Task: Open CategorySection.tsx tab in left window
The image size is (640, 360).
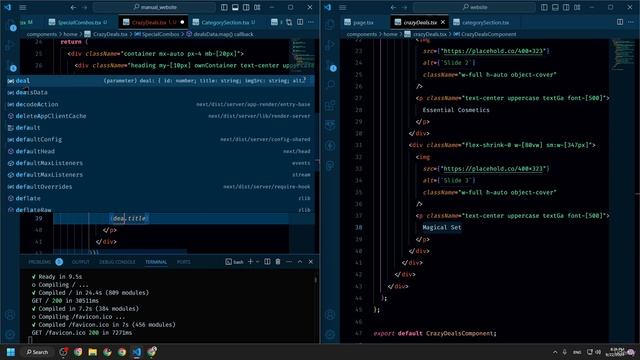Action: 224,22
